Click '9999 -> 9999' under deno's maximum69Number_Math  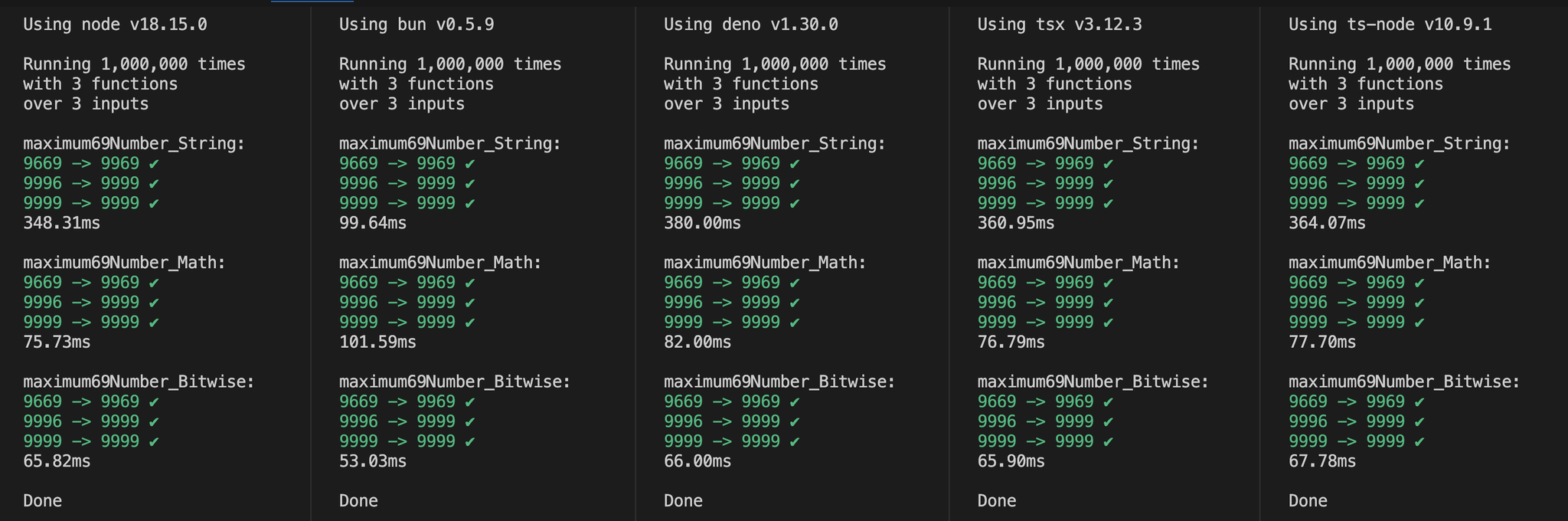coord(722,323)
